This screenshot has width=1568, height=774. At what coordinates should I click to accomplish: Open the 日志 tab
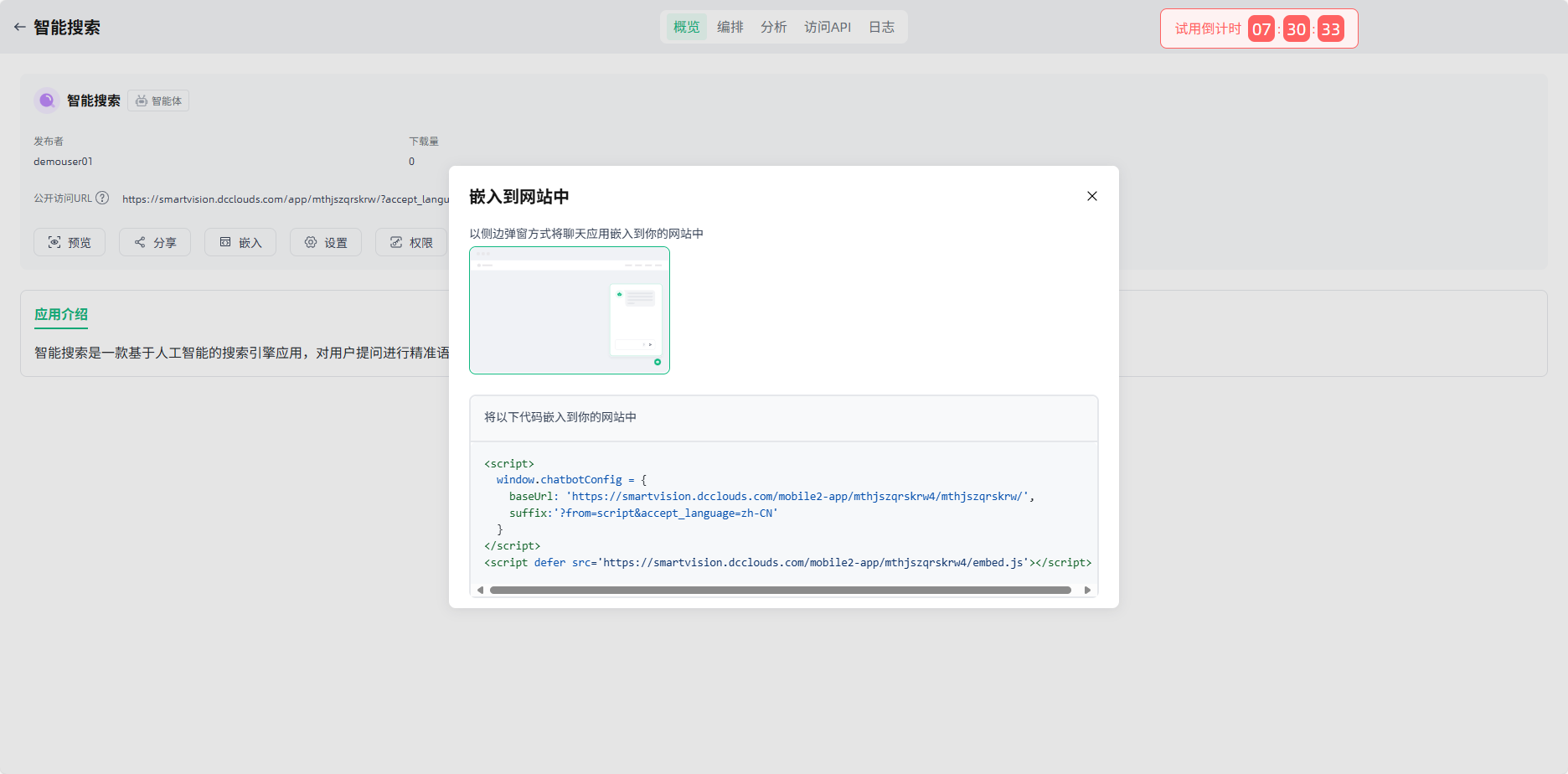coord(881,27)
